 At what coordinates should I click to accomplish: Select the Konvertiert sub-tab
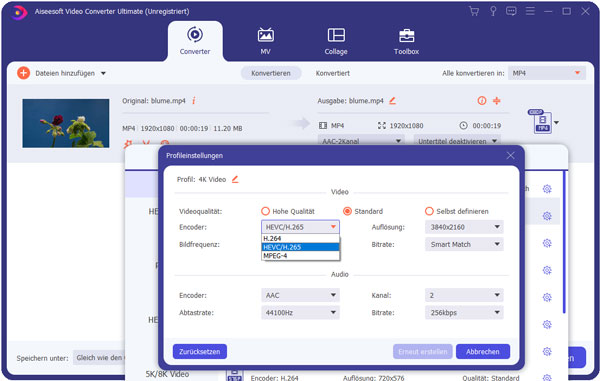pyautogui.click(x=333, y=73)
